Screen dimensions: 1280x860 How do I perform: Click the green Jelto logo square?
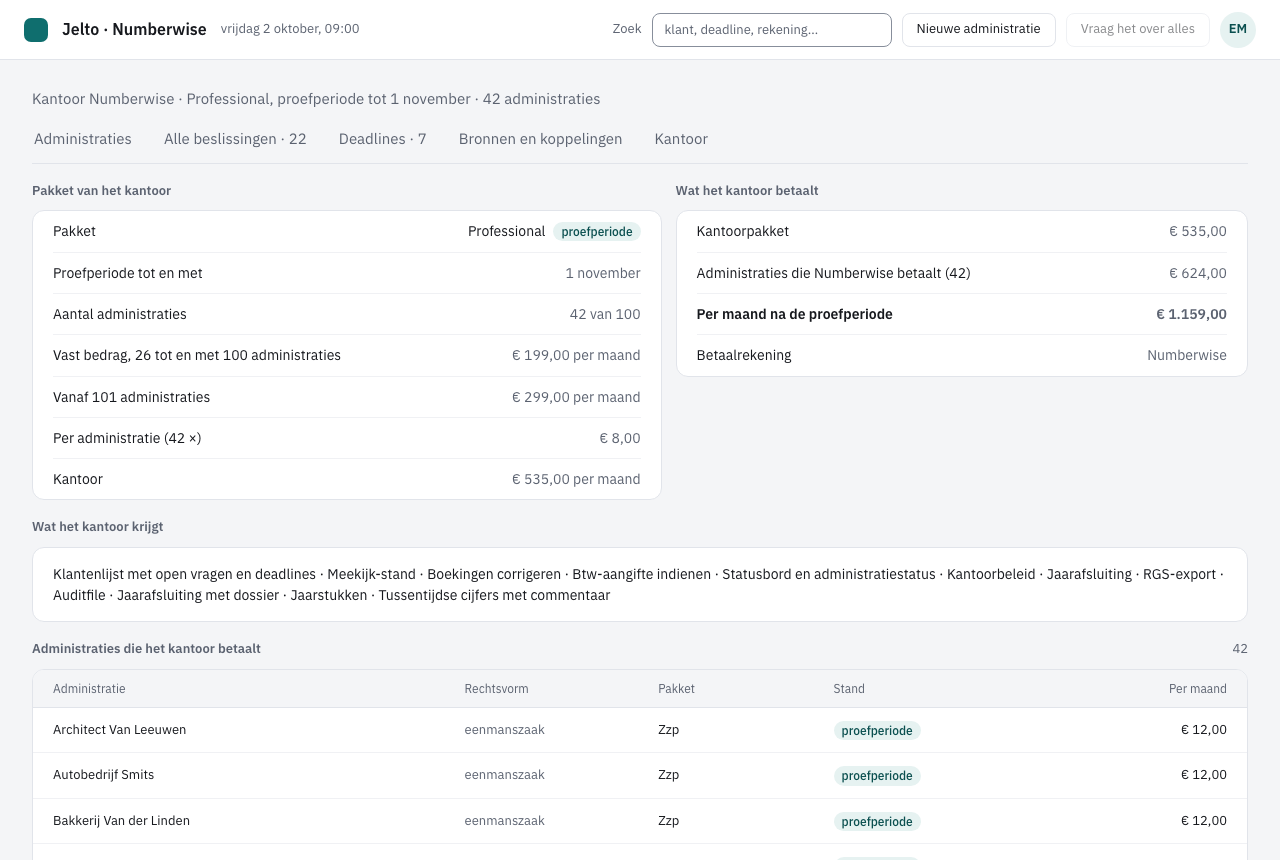coord(36,30)
